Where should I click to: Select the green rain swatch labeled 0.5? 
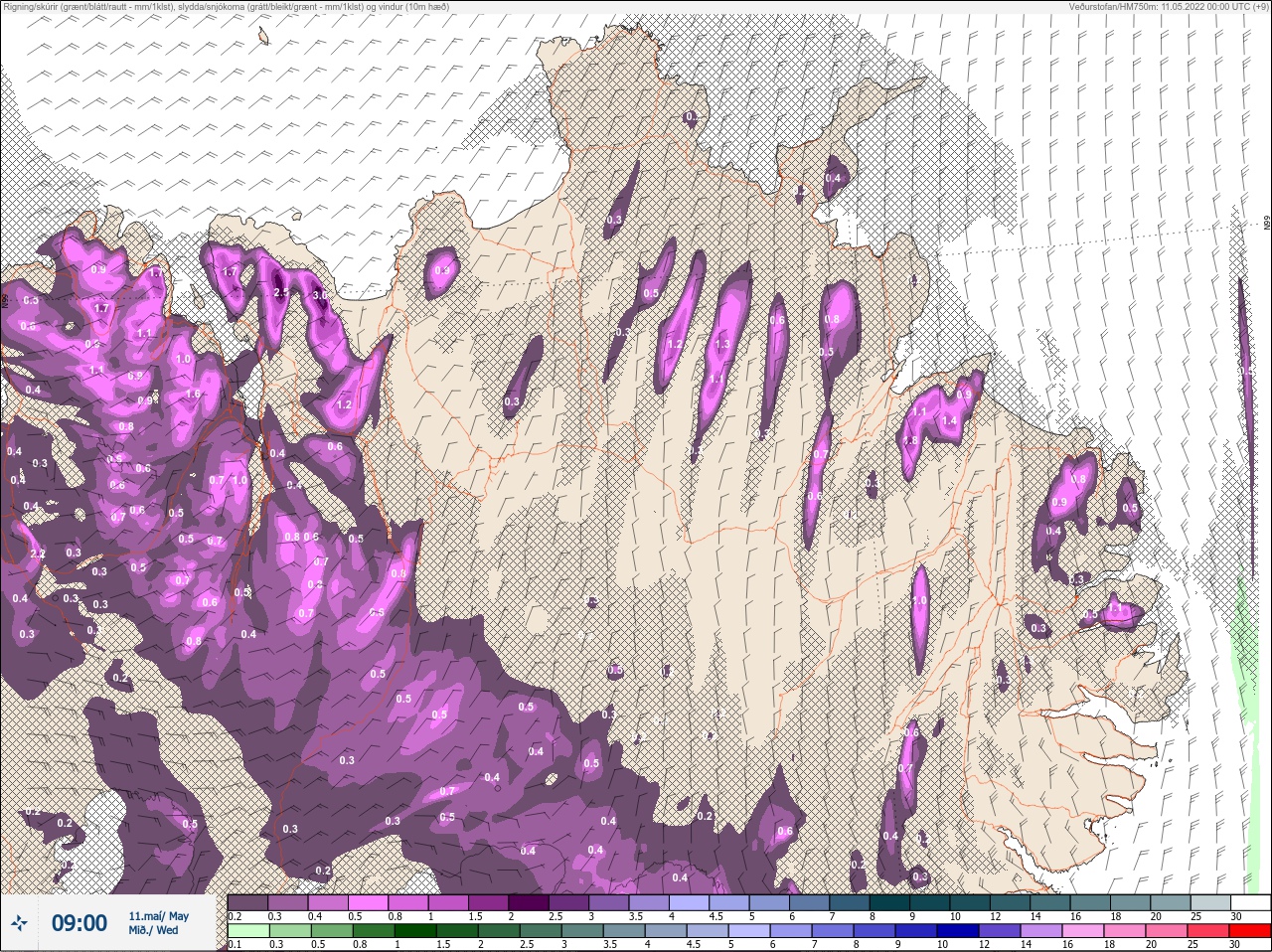pyautogui.click(x=332, y=932)
